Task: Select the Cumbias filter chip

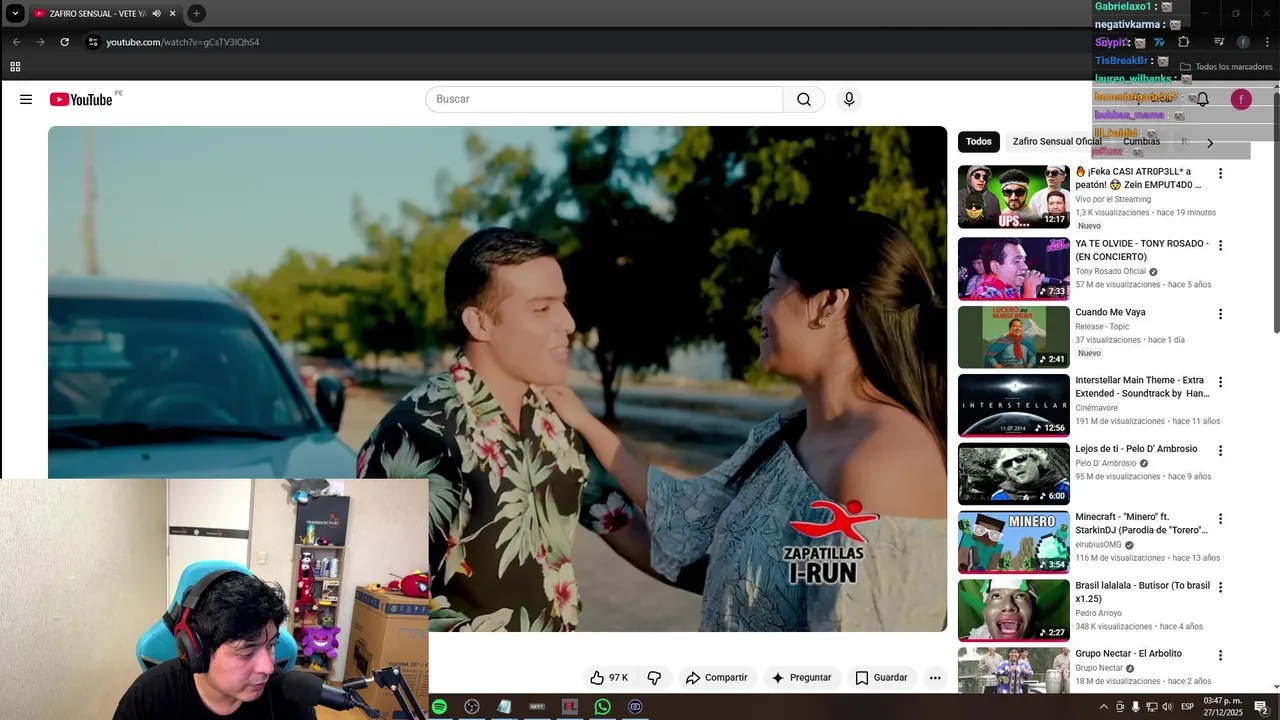Action: 1141,142
